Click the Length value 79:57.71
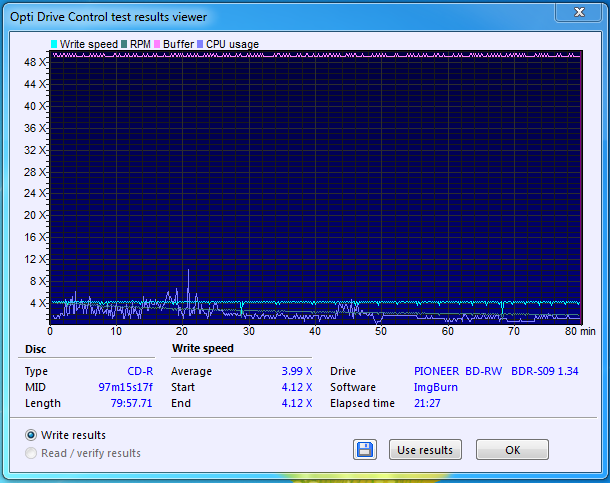 [131, 403]
